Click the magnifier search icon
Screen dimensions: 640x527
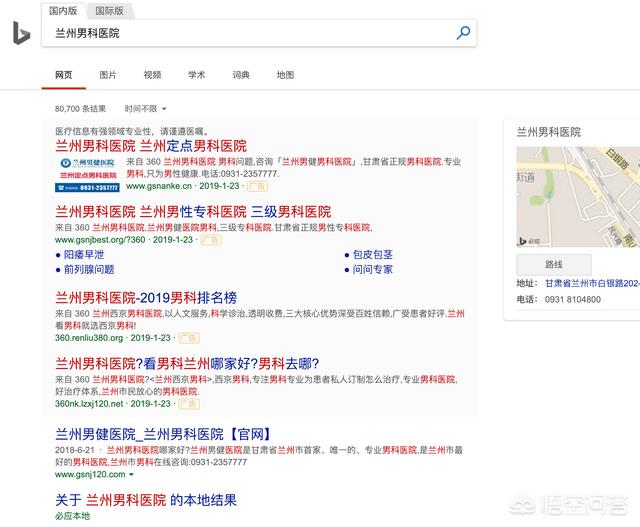[463, 33]
